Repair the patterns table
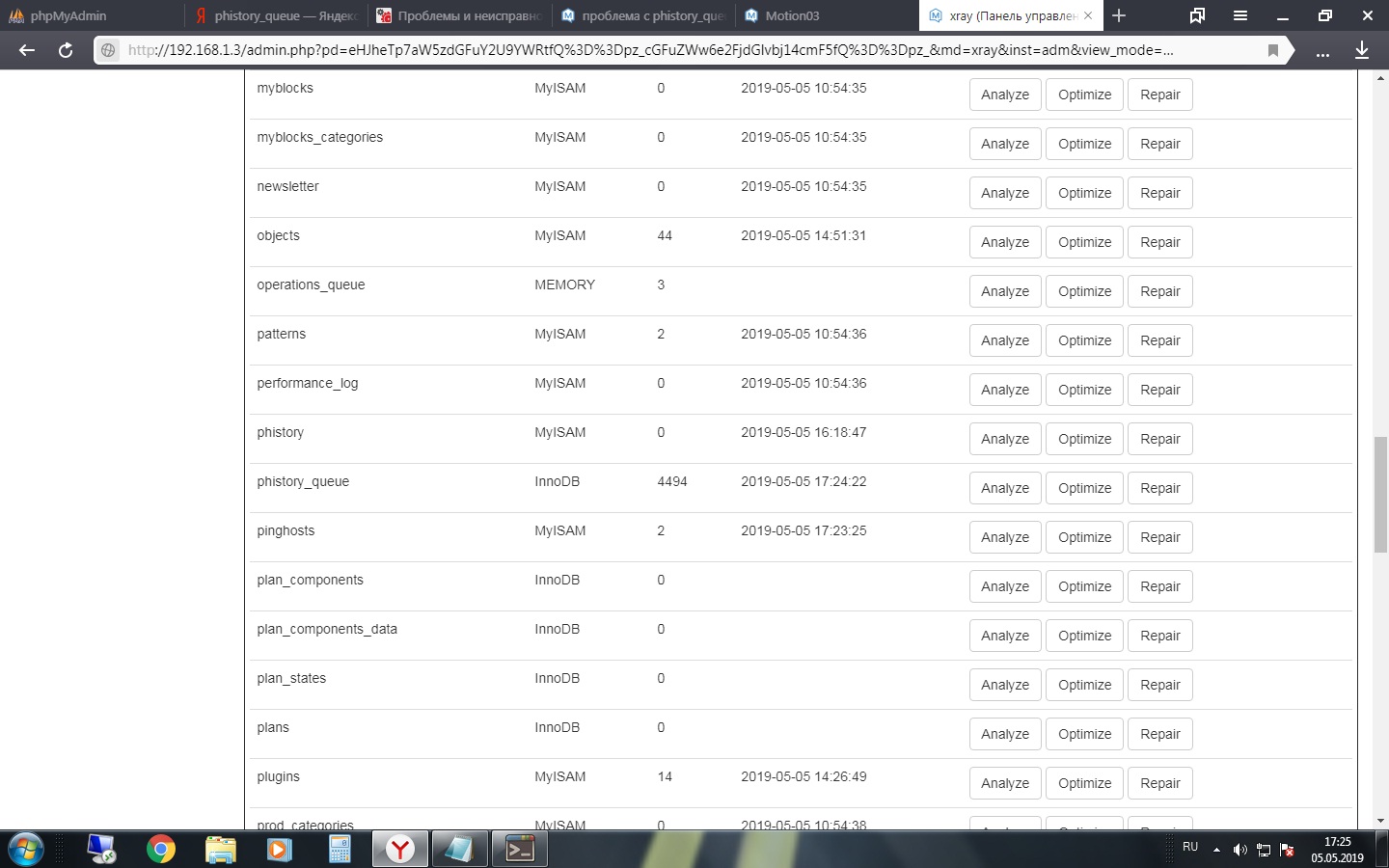This screenshot has height=868, width=1389. pos(1160,340)
